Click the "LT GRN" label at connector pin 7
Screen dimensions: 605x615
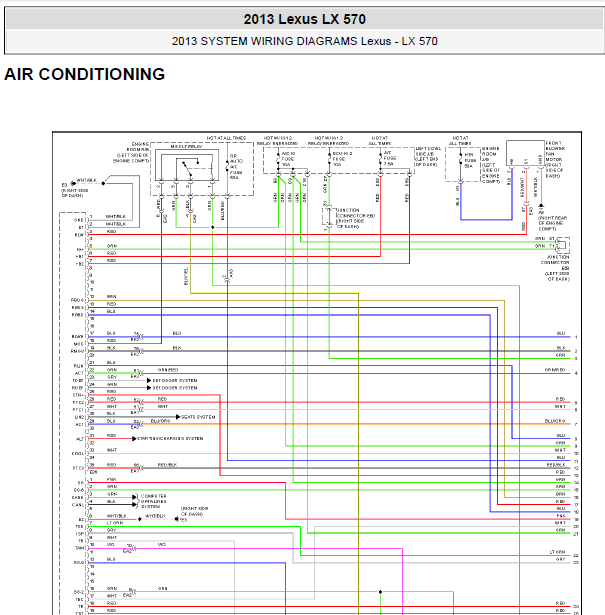tap(115, 523)
